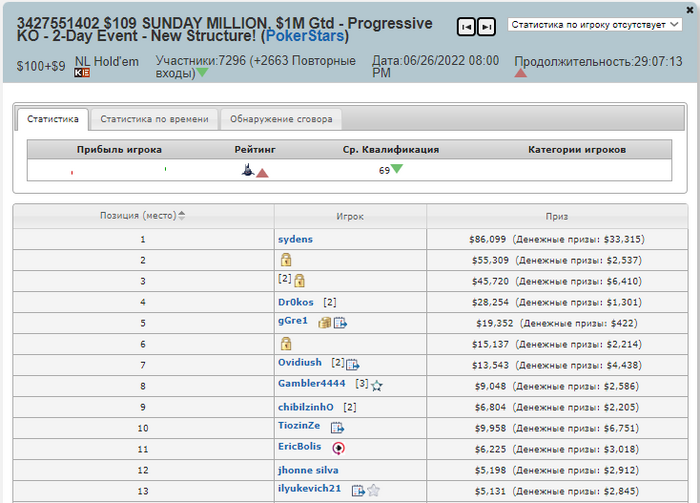Click the lock icon in position 6

286,344
